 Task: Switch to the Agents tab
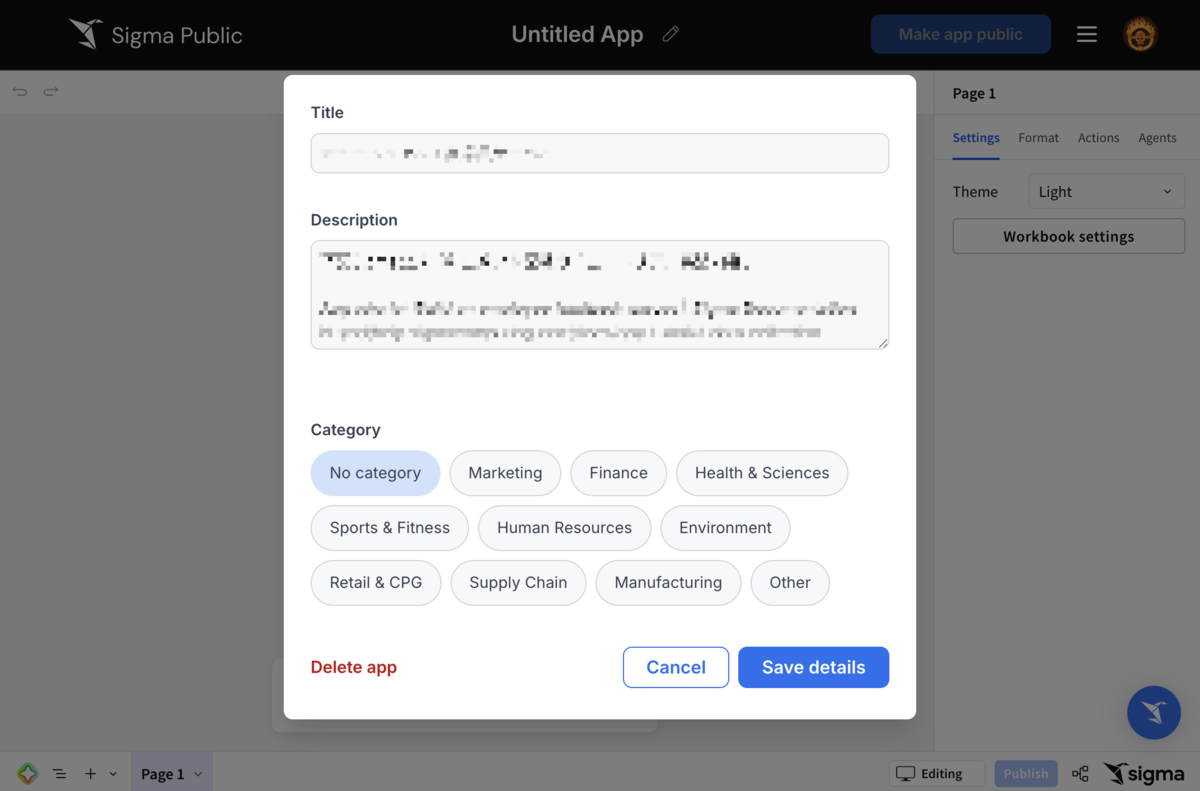coord(1157,138)
